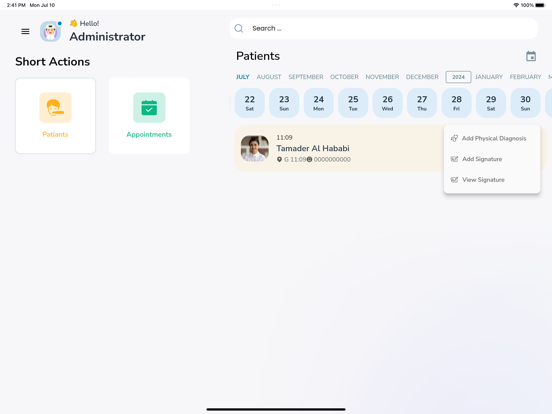Click the Administrator heading
The image size is (552, 414).
pyautogui.click(x=107, y=37)
